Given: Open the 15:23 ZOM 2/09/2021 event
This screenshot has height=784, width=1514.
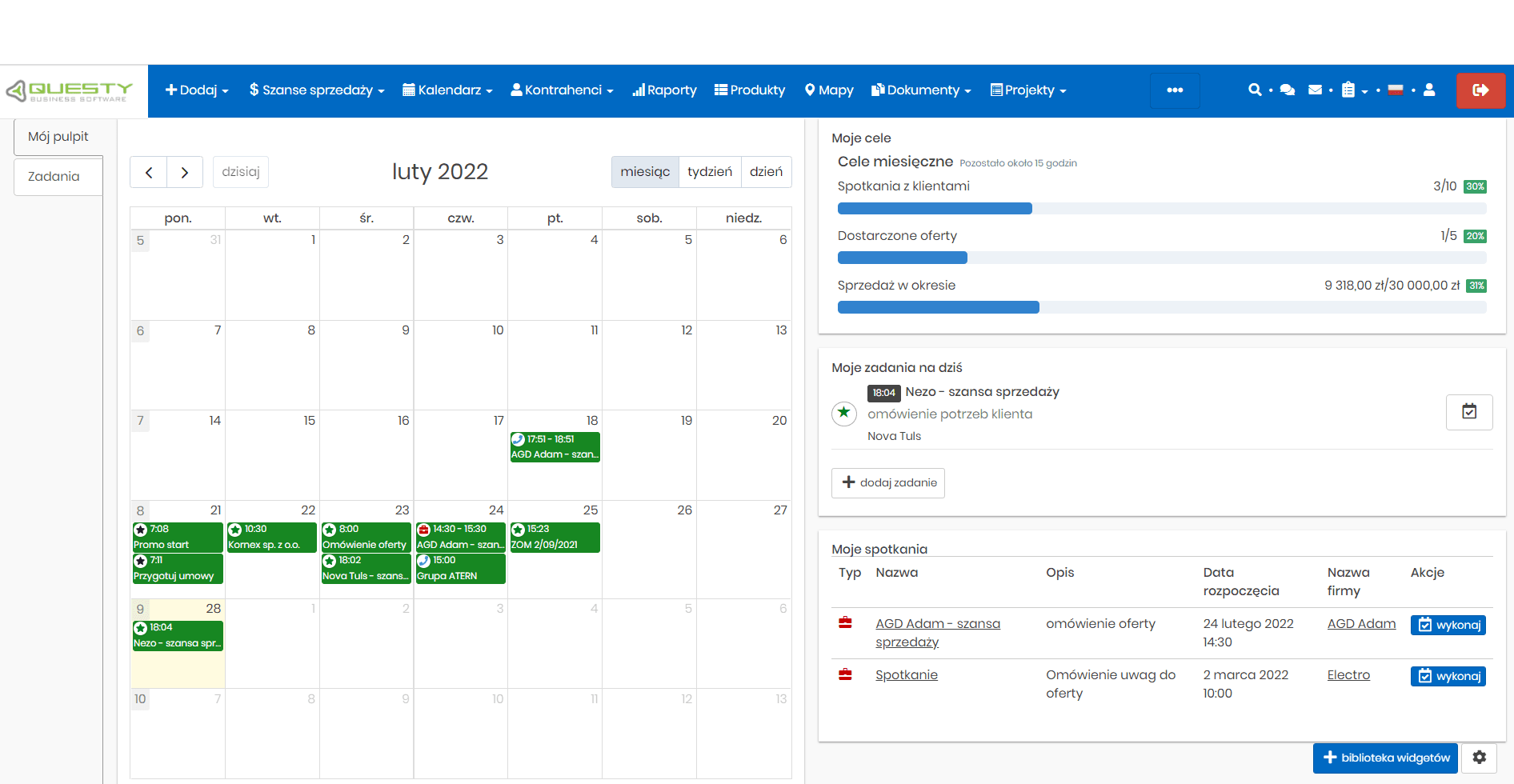Looking at the screenshot, I should pyautogui.click(x=555, y=537).
